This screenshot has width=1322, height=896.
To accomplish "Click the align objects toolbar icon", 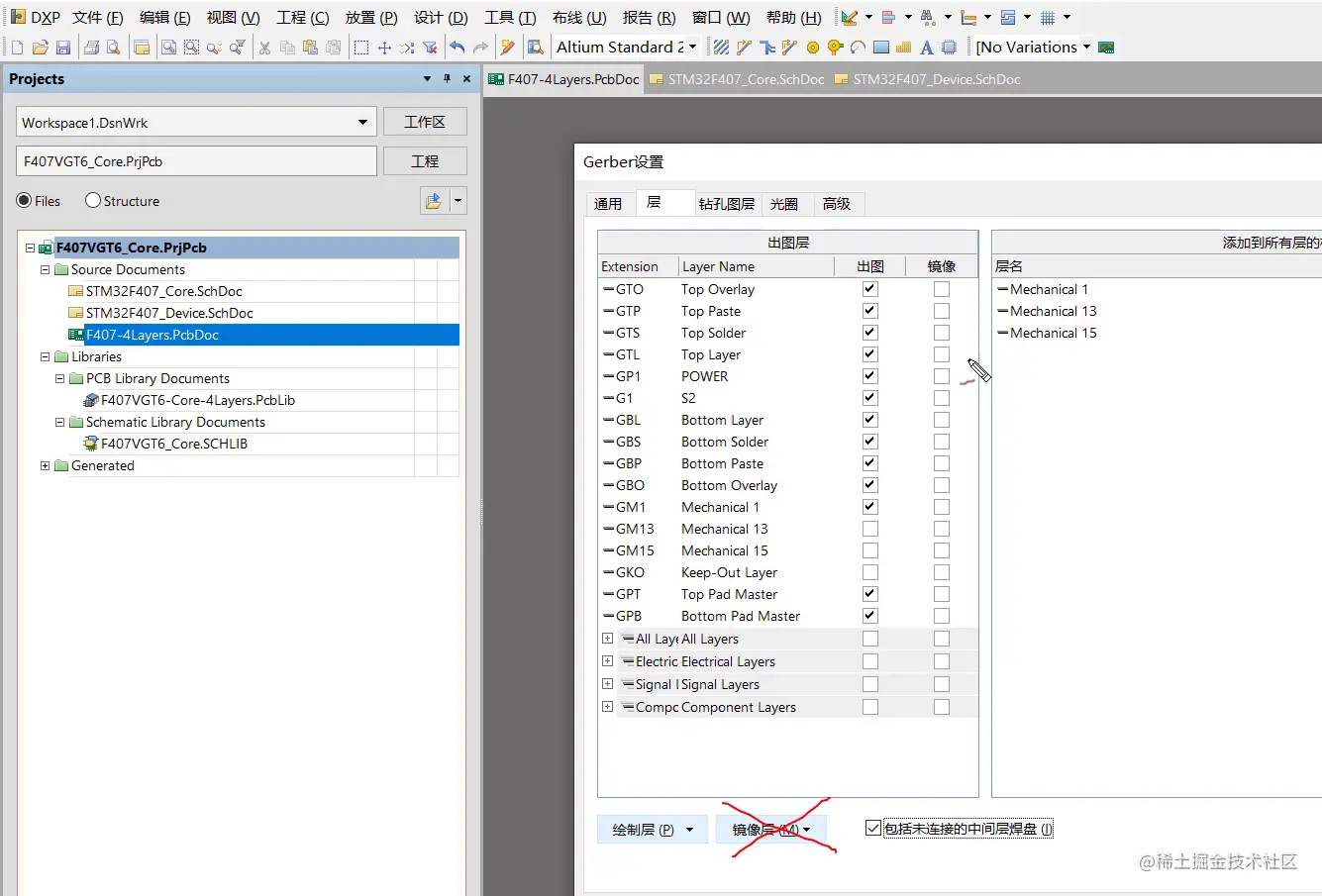I will point(888,17).
